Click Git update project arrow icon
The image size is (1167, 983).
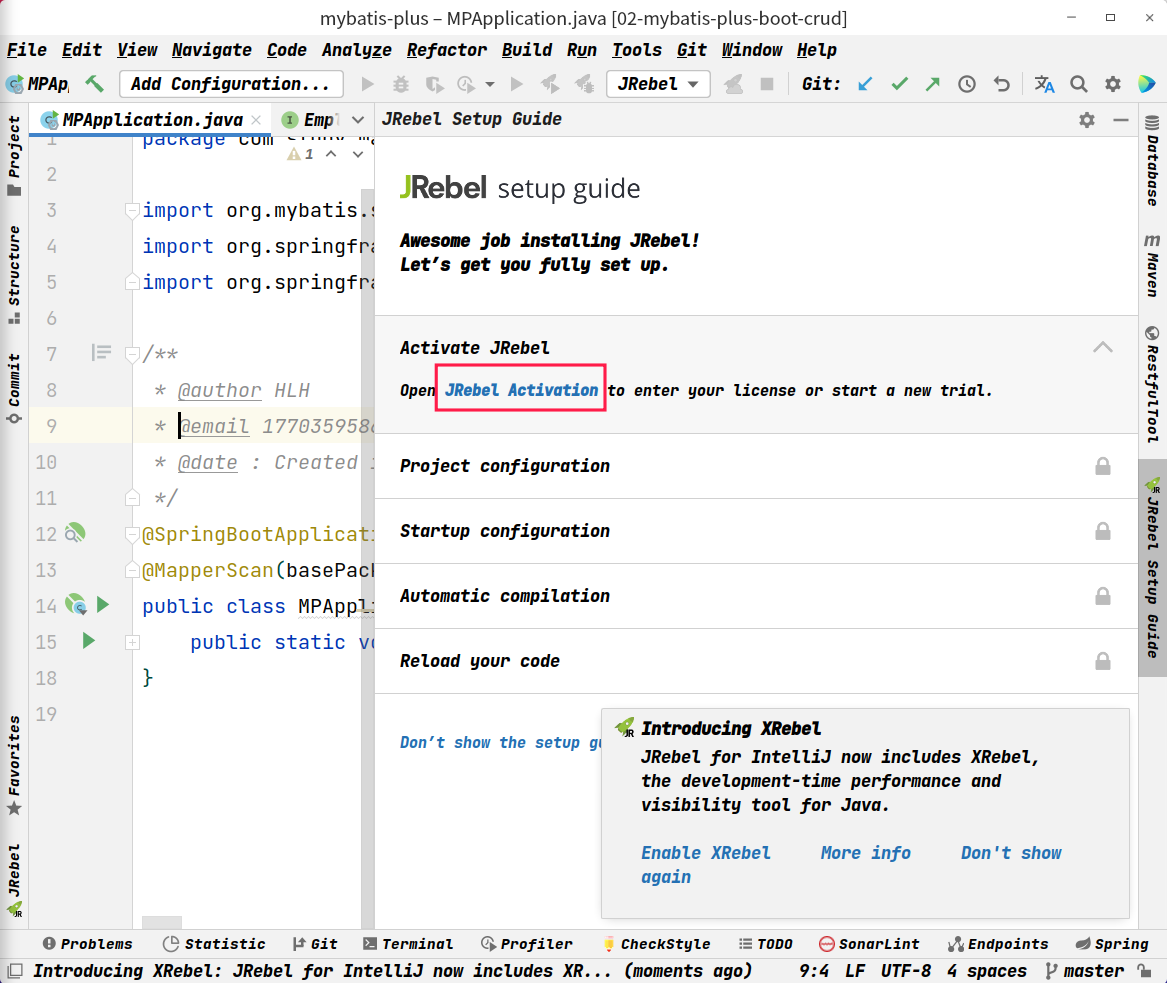click(865, 84)
